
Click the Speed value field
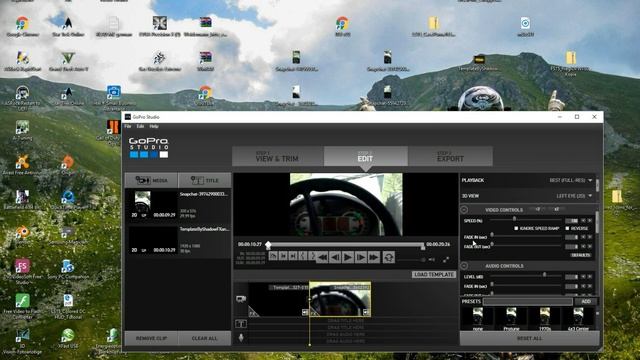pos(571,220)
